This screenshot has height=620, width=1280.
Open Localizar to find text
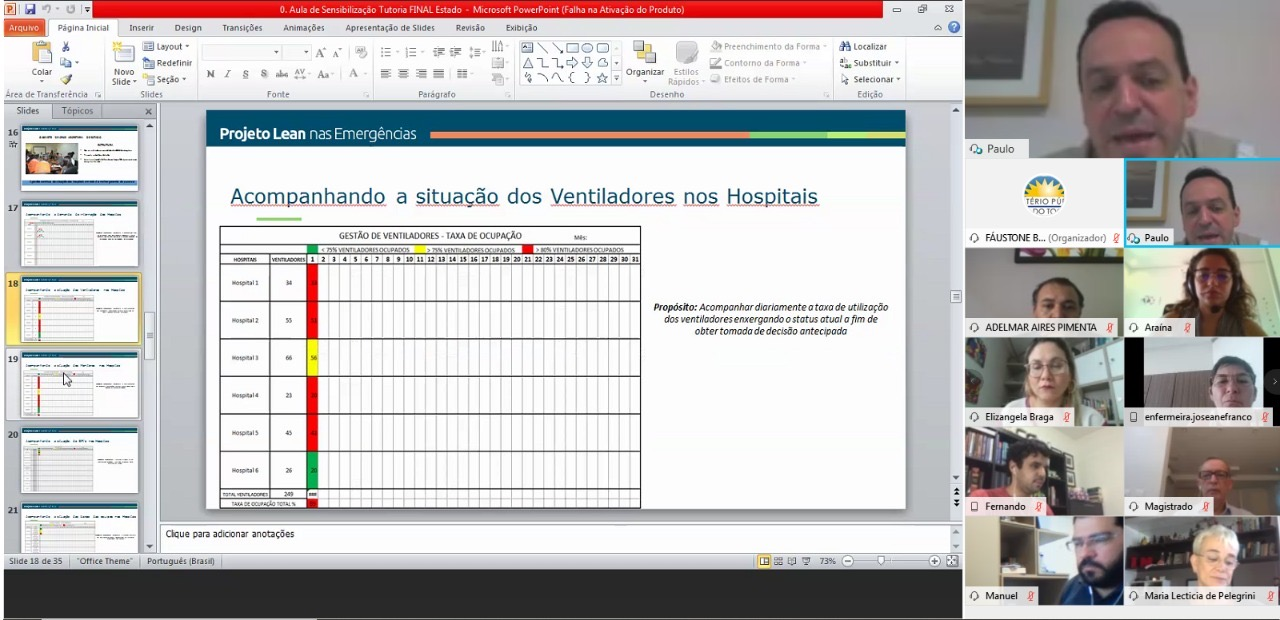(863, 46)
